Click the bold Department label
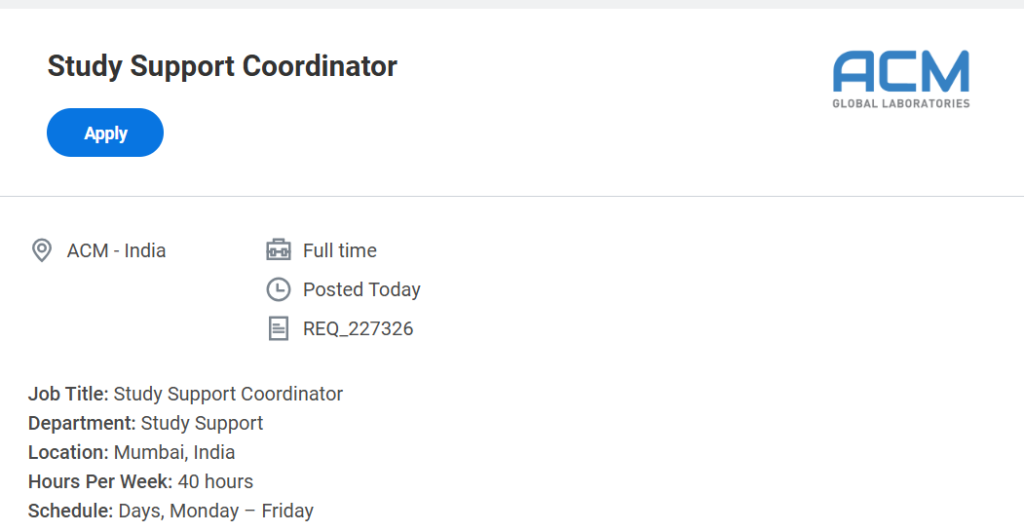The height and width of the screenshot is (532, 1024). click(x=82, y=423)
